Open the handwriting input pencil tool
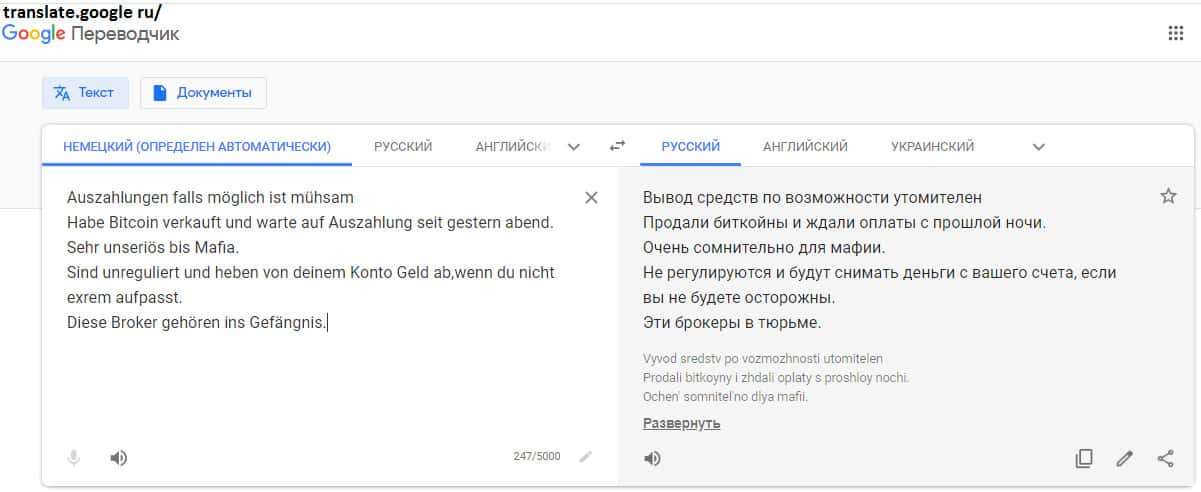Viewport: 1201px width, 492px height. click(x=585, y=457)
